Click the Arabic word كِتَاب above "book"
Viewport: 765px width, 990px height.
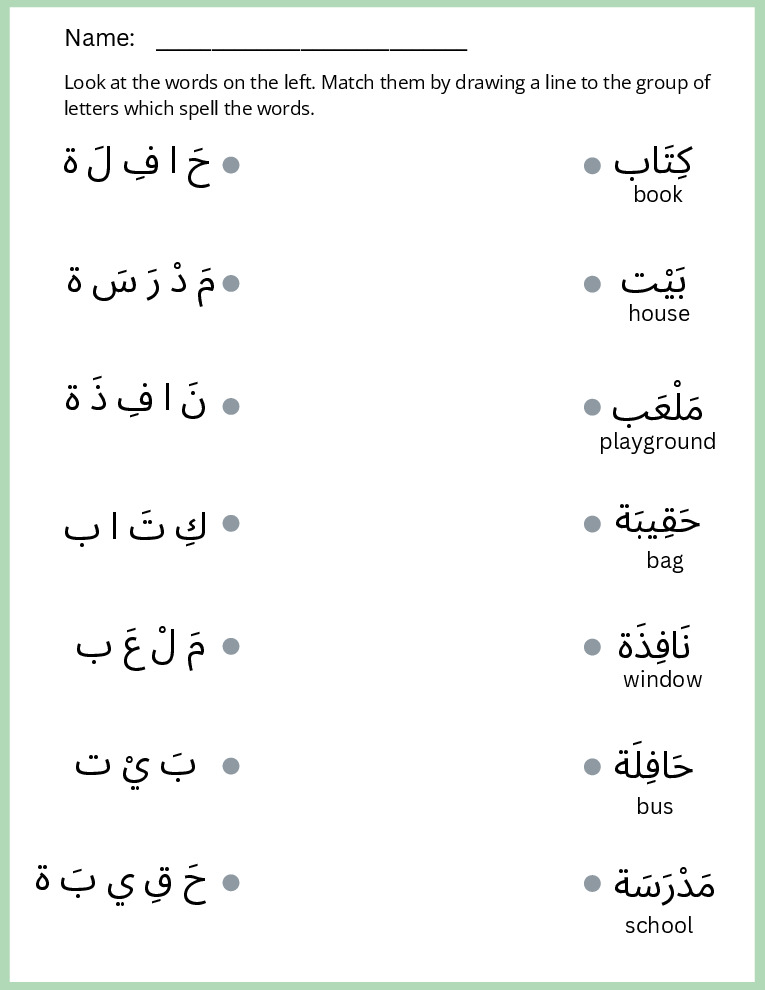[x=653, y=161]
